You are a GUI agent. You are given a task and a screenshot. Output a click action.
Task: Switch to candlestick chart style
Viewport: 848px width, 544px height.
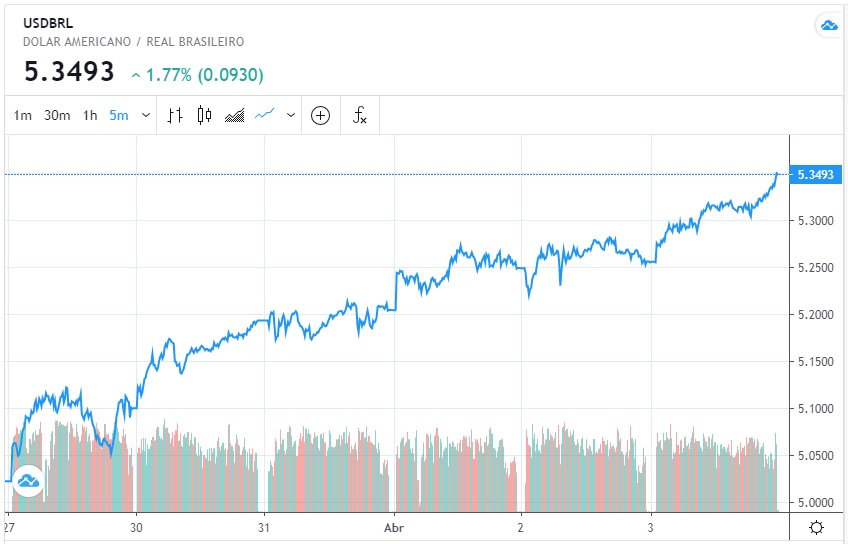(204, 115)
